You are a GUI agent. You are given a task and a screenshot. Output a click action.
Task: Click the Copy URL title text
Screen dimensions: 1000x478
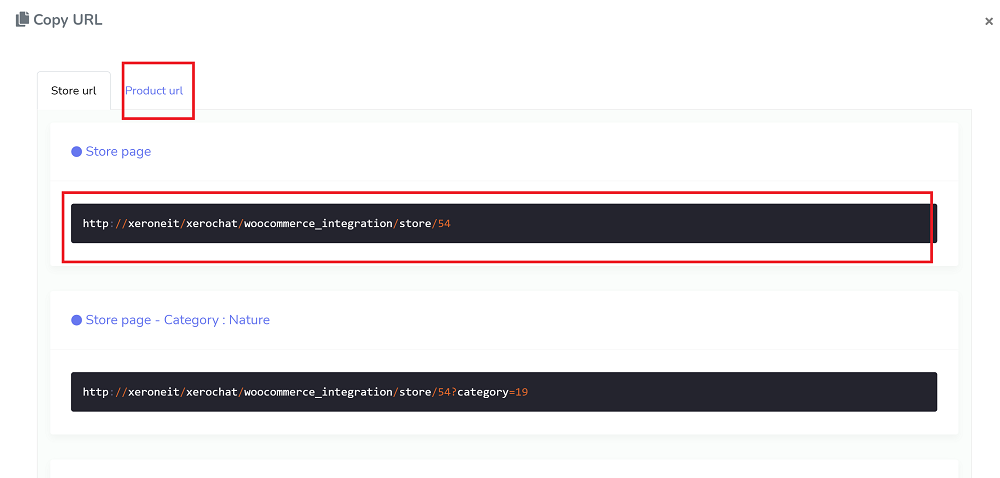(68, 20)
